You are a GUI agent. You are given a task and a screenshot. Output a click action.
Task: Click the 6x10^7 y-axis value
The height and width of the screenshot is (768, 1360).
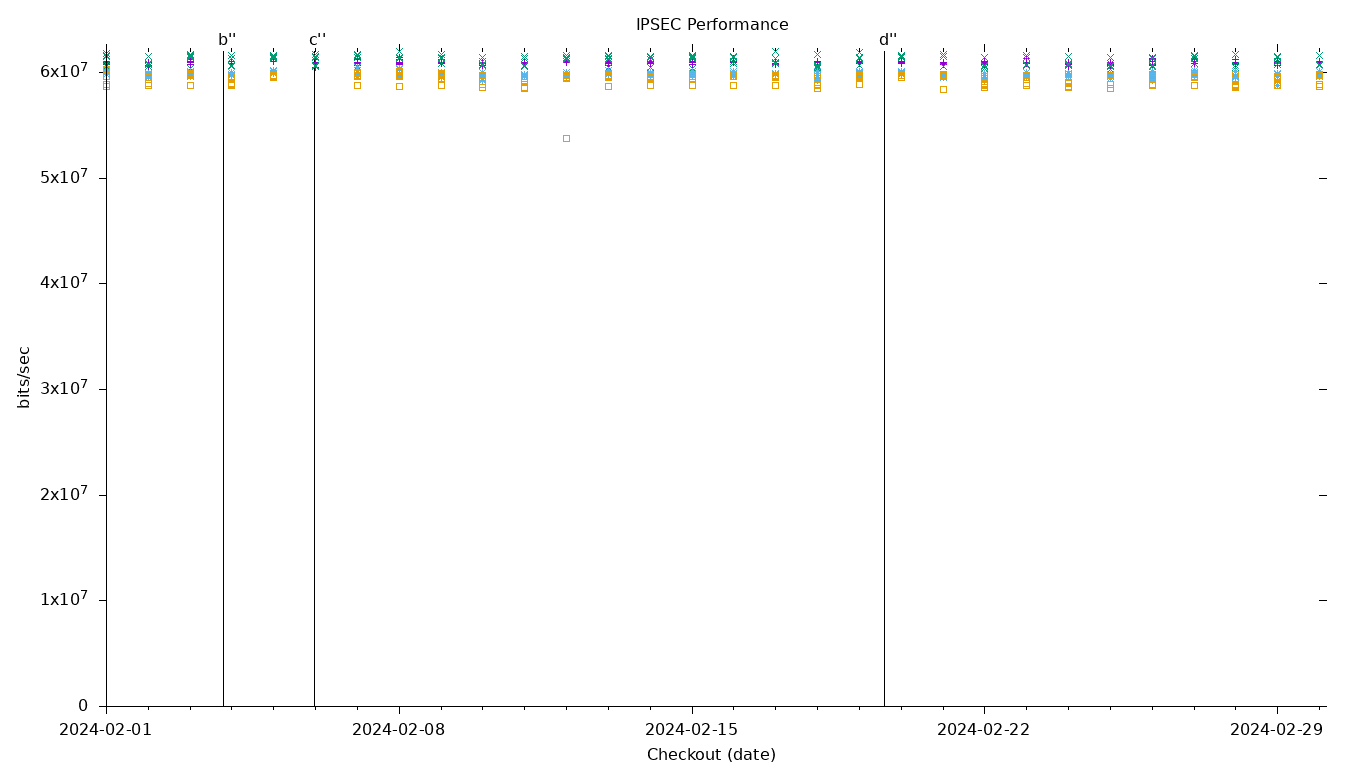pyautogui.click(x=64, y=70)
